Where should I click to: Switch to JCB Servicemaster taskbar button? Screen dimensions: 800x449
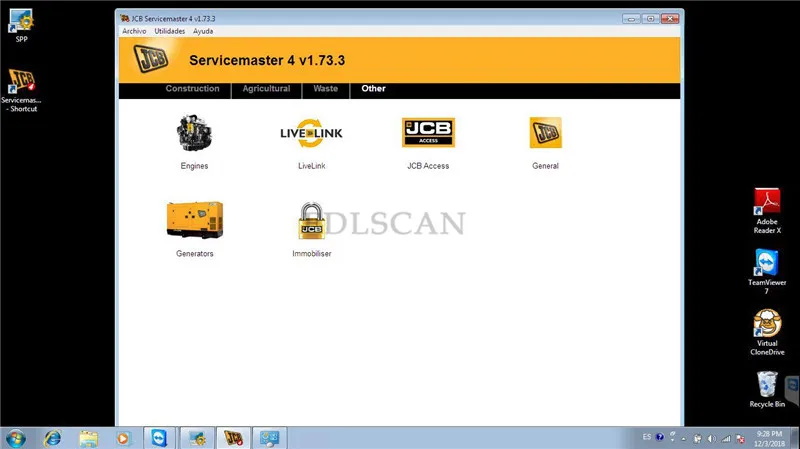[233, 438]
